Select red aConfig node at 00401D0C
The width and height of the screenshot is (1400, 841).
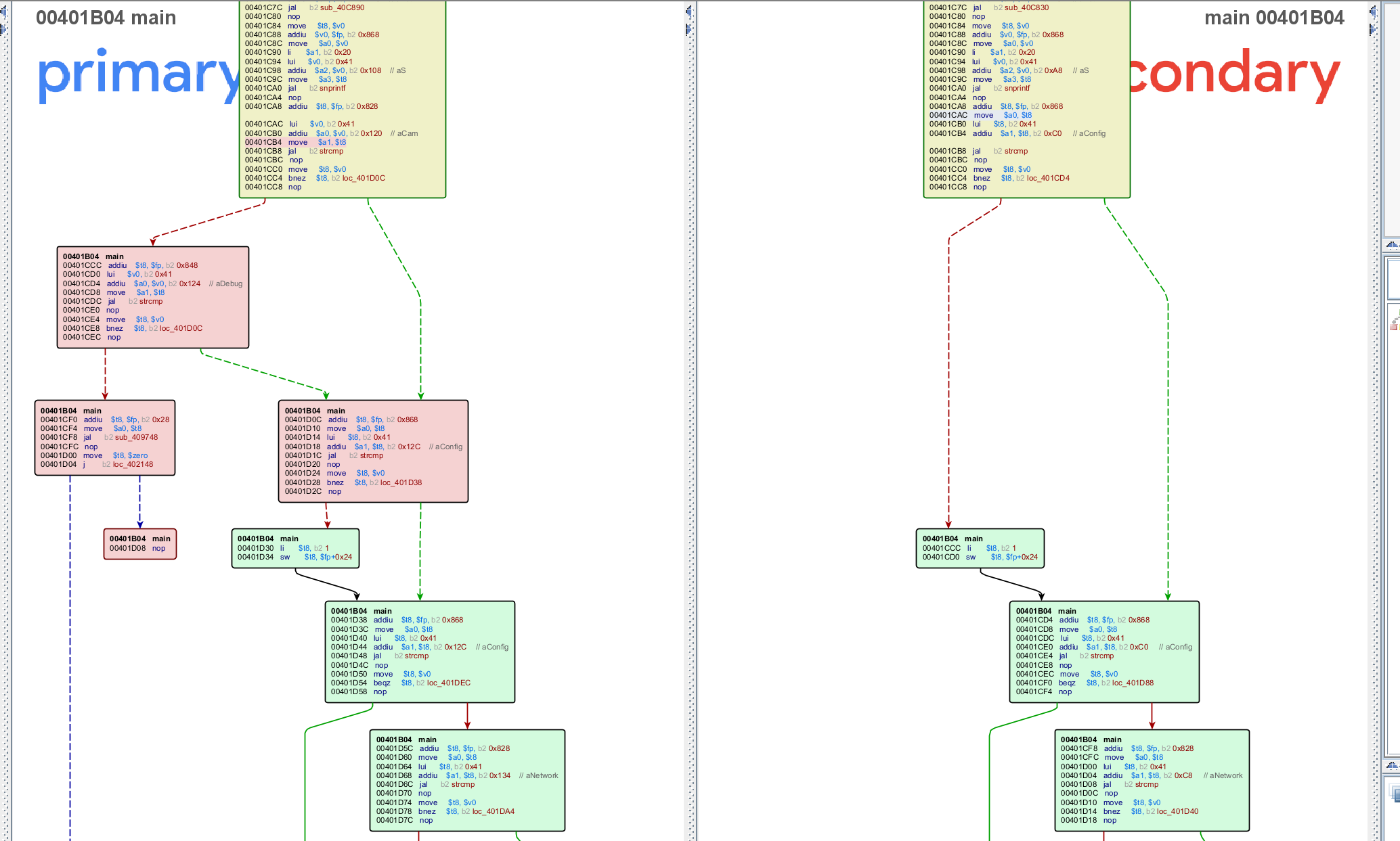pos(373,451)
